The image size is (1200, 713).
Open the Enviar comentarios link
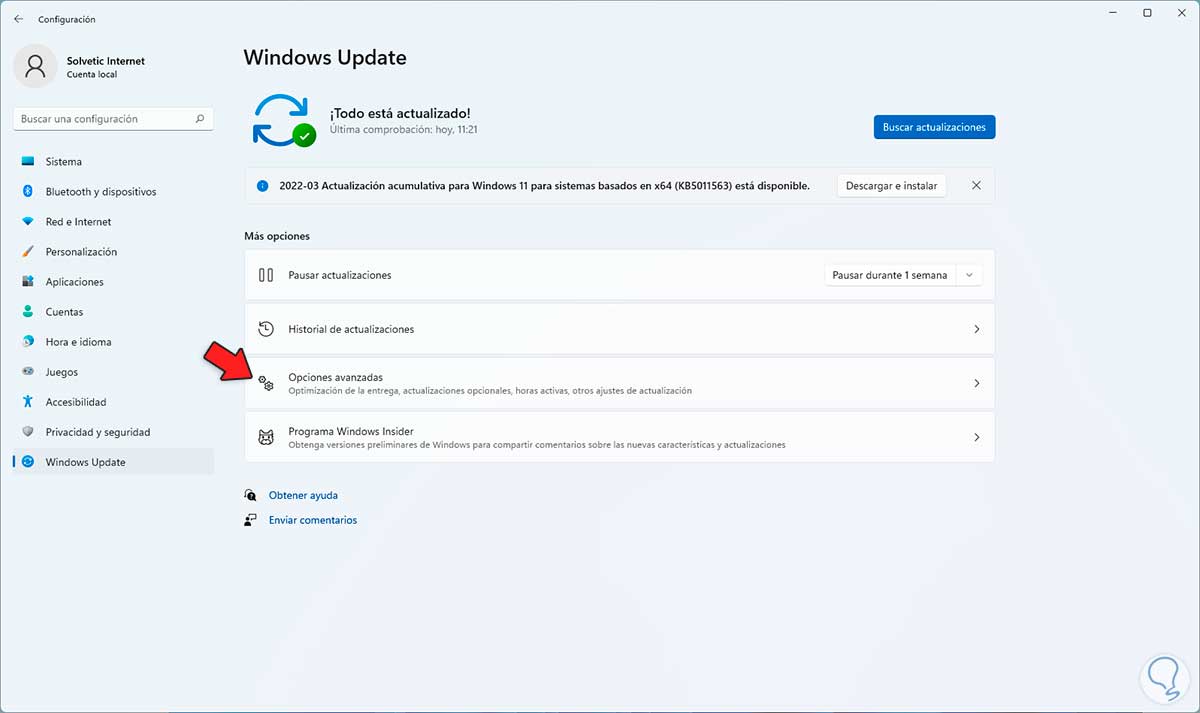click(313, 520)
